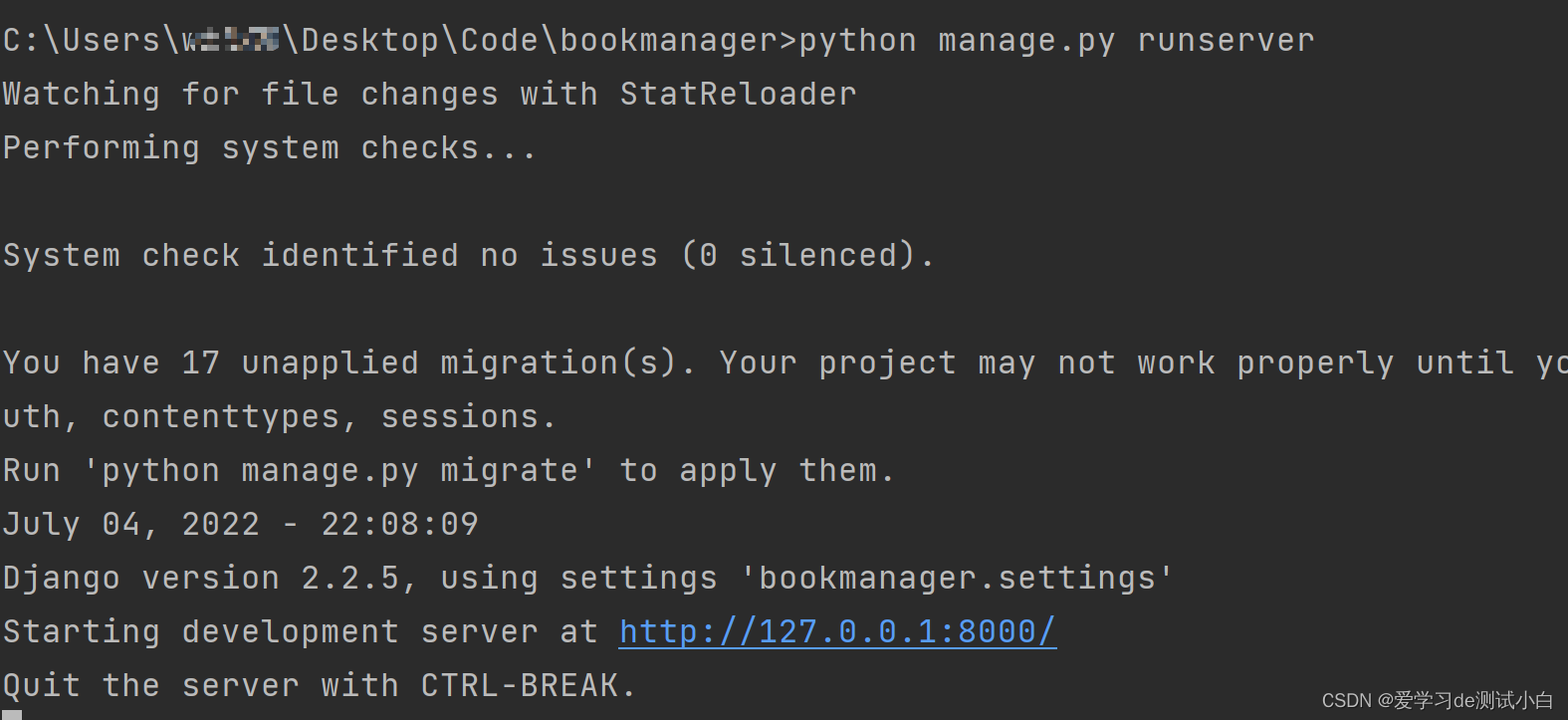This screenshot has width=1568, height=720.
Task: Click the blinking terminal cursor block
Action: click(x=11, y=714)
